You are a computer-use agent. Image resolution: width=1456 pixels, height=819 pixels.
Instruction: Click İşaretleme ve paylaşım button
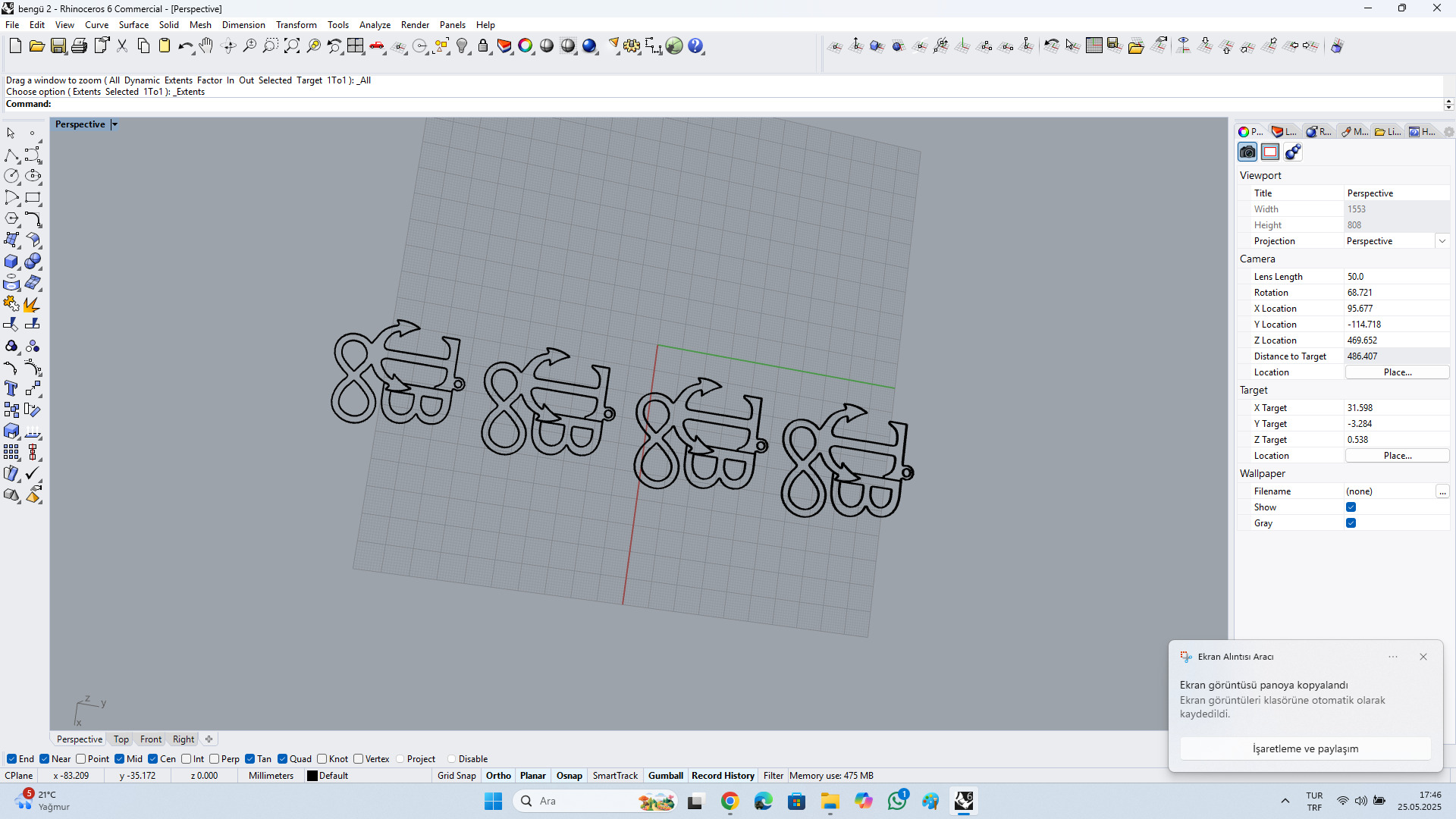click(x=1304, y=748)
